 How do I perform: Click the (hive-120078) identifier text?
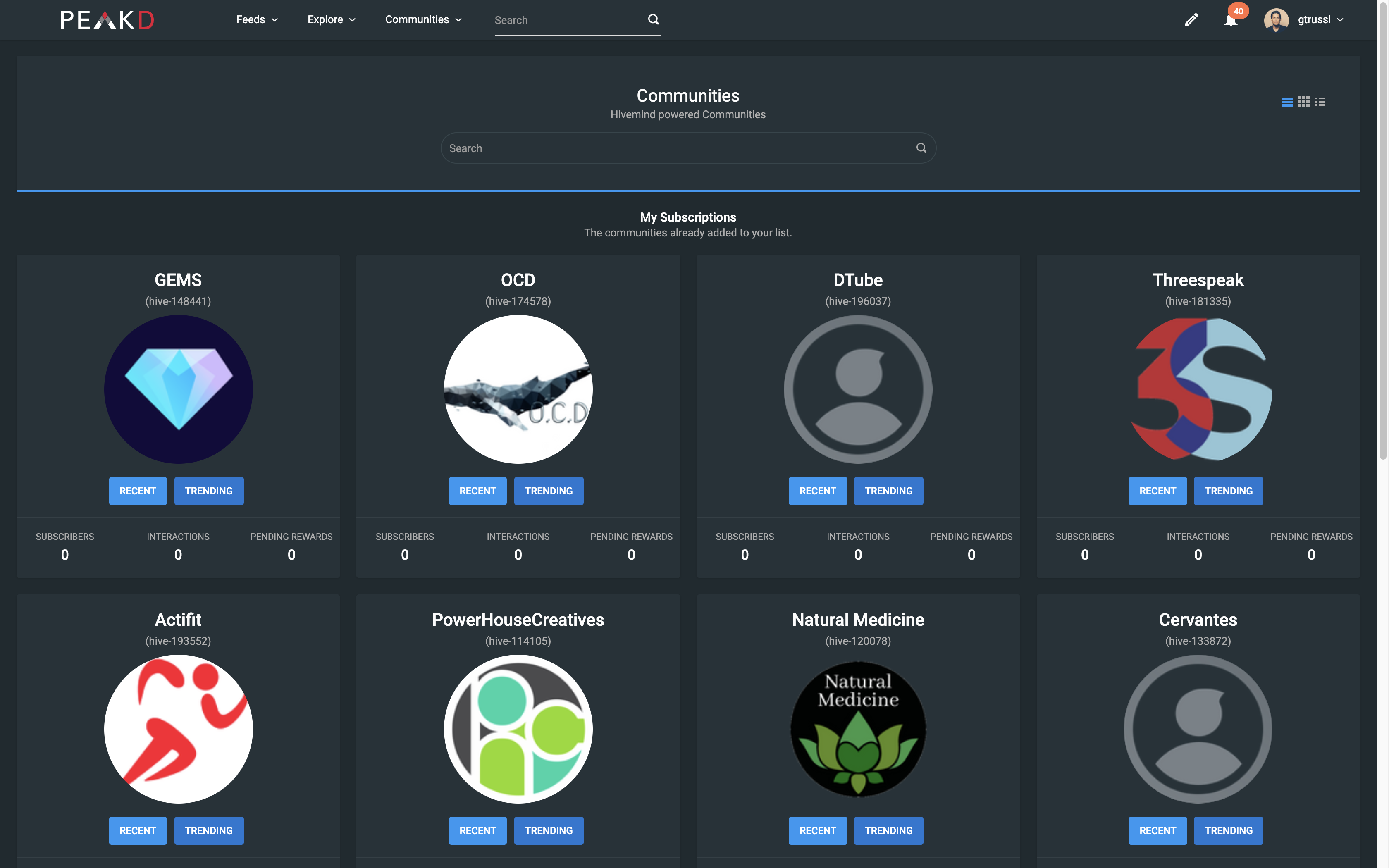click(858, 641)
